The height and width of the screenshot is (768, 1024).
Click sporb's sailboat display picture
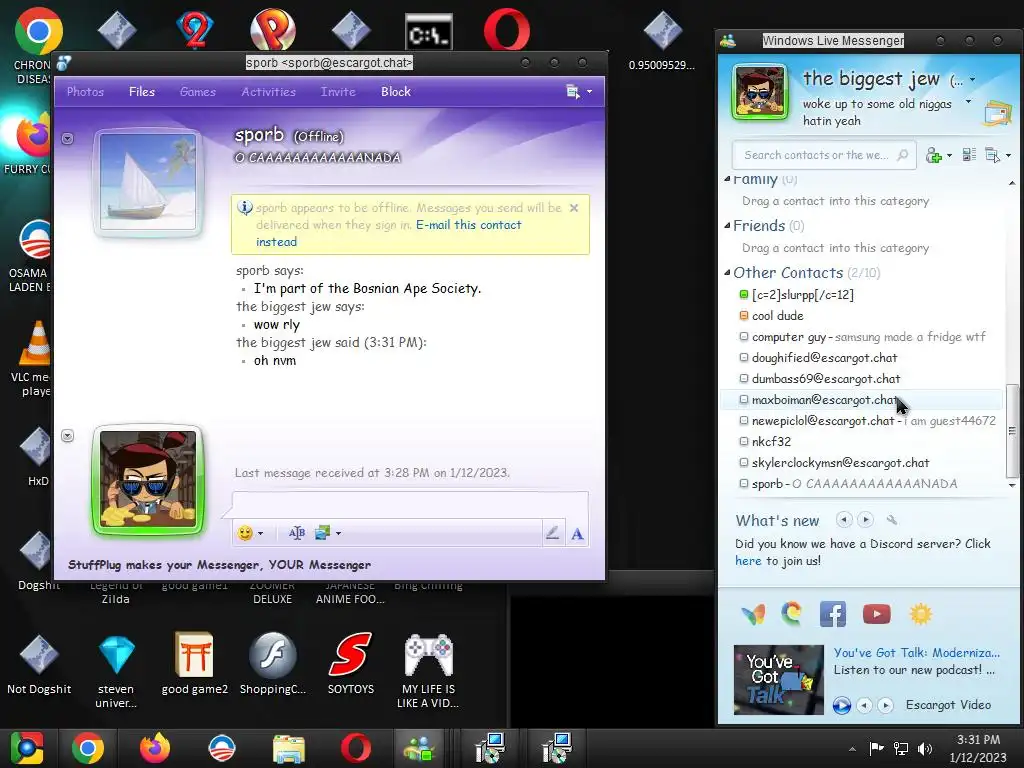point(148,182)
